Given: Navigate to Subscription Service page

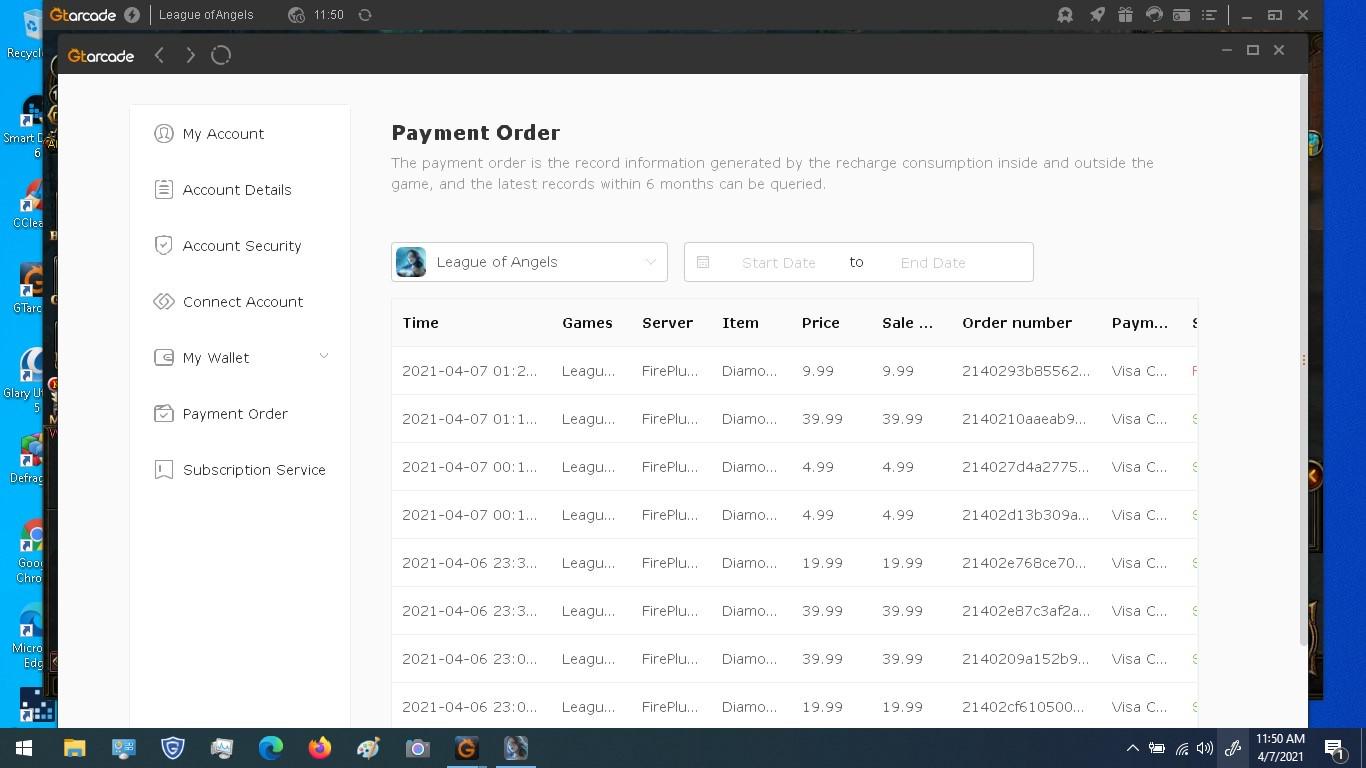Looking at the screenshot, I should click(254, 469).
